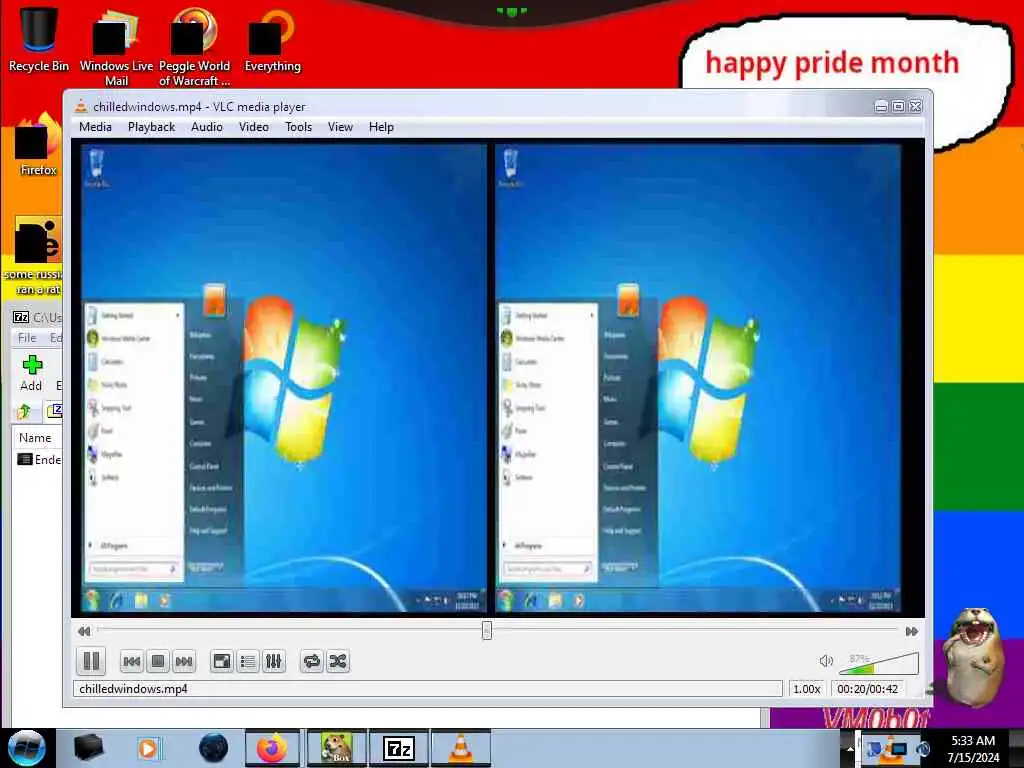Open Windows Live Mail desktop shortcut
1024x768 pixels.
pos(116,47)
